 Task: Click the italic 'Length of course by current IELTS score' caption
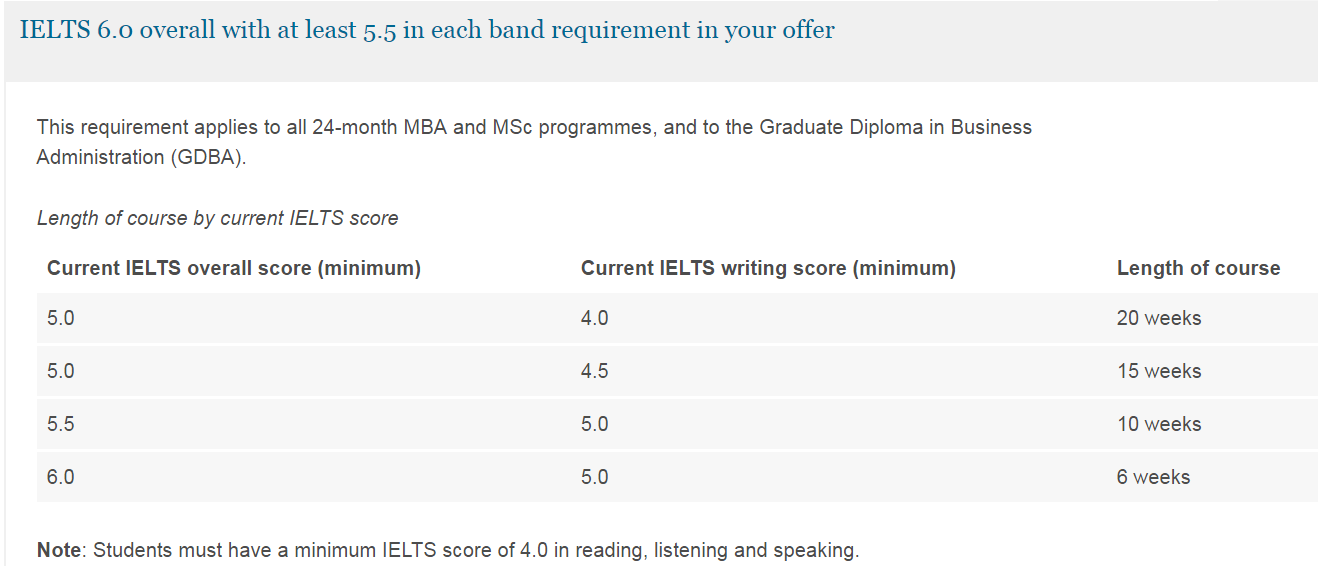[x=217, y=218]
